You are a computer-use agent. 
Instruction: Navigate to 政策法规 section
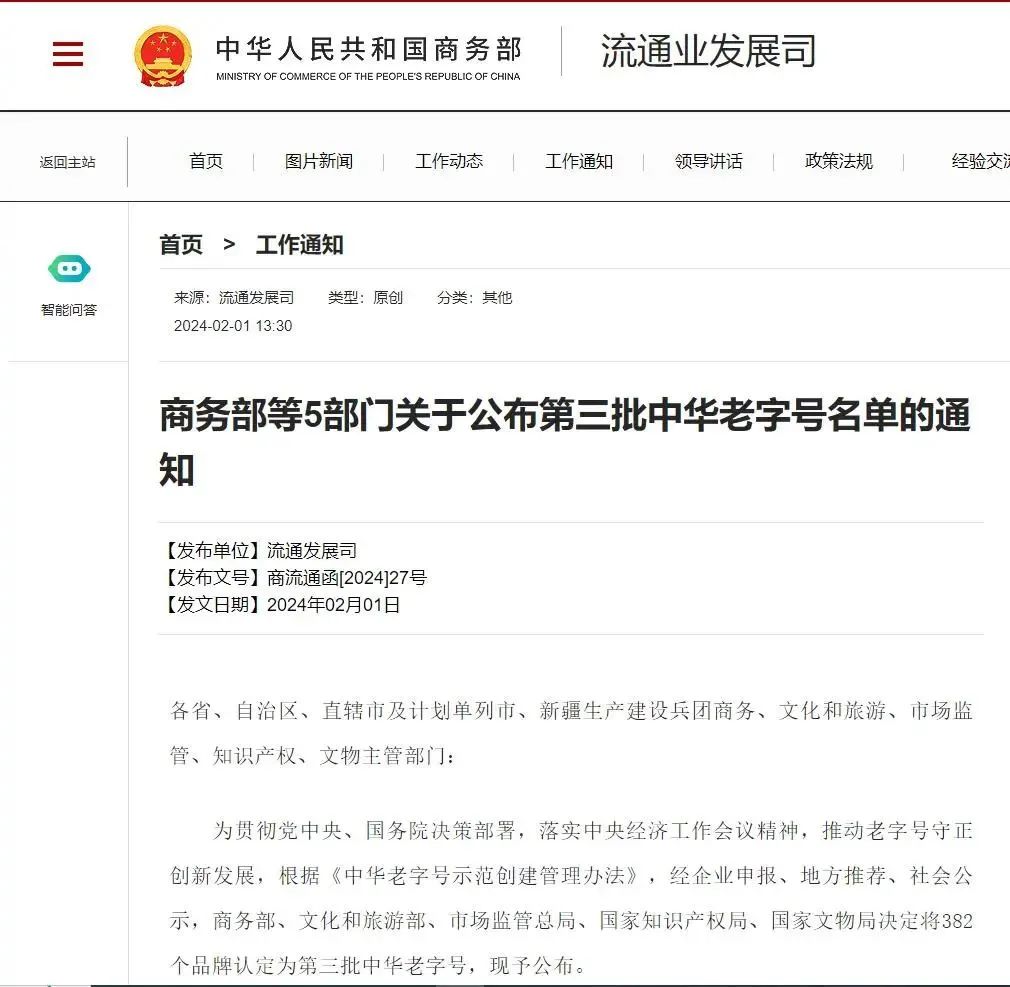coord(839,162)
